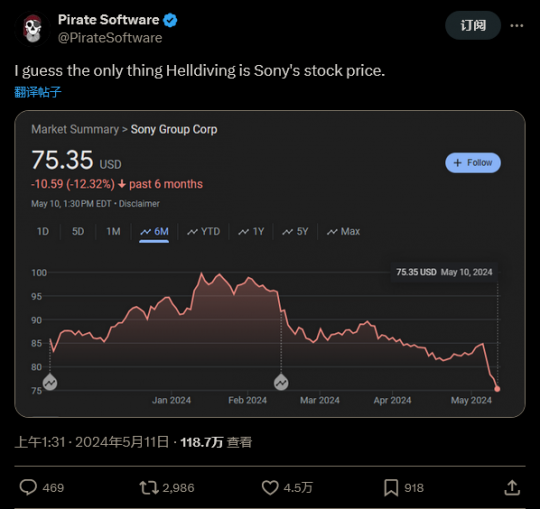Select the 1D chart range tab

click(43, 231)
